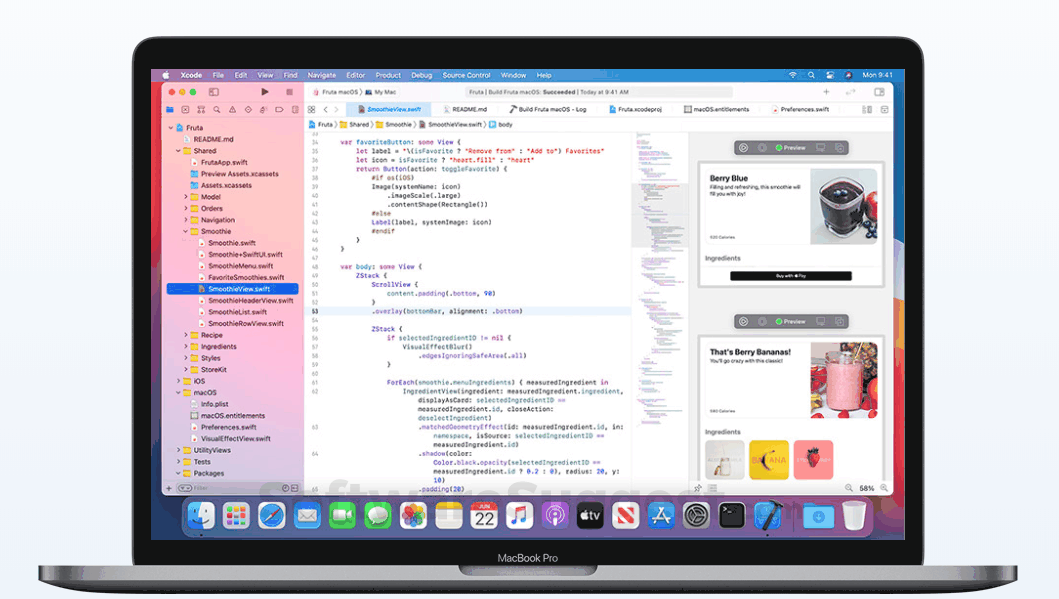1059x599 pixels.
Task: Expand the Orders folder
Action: (x=186, y=208)
